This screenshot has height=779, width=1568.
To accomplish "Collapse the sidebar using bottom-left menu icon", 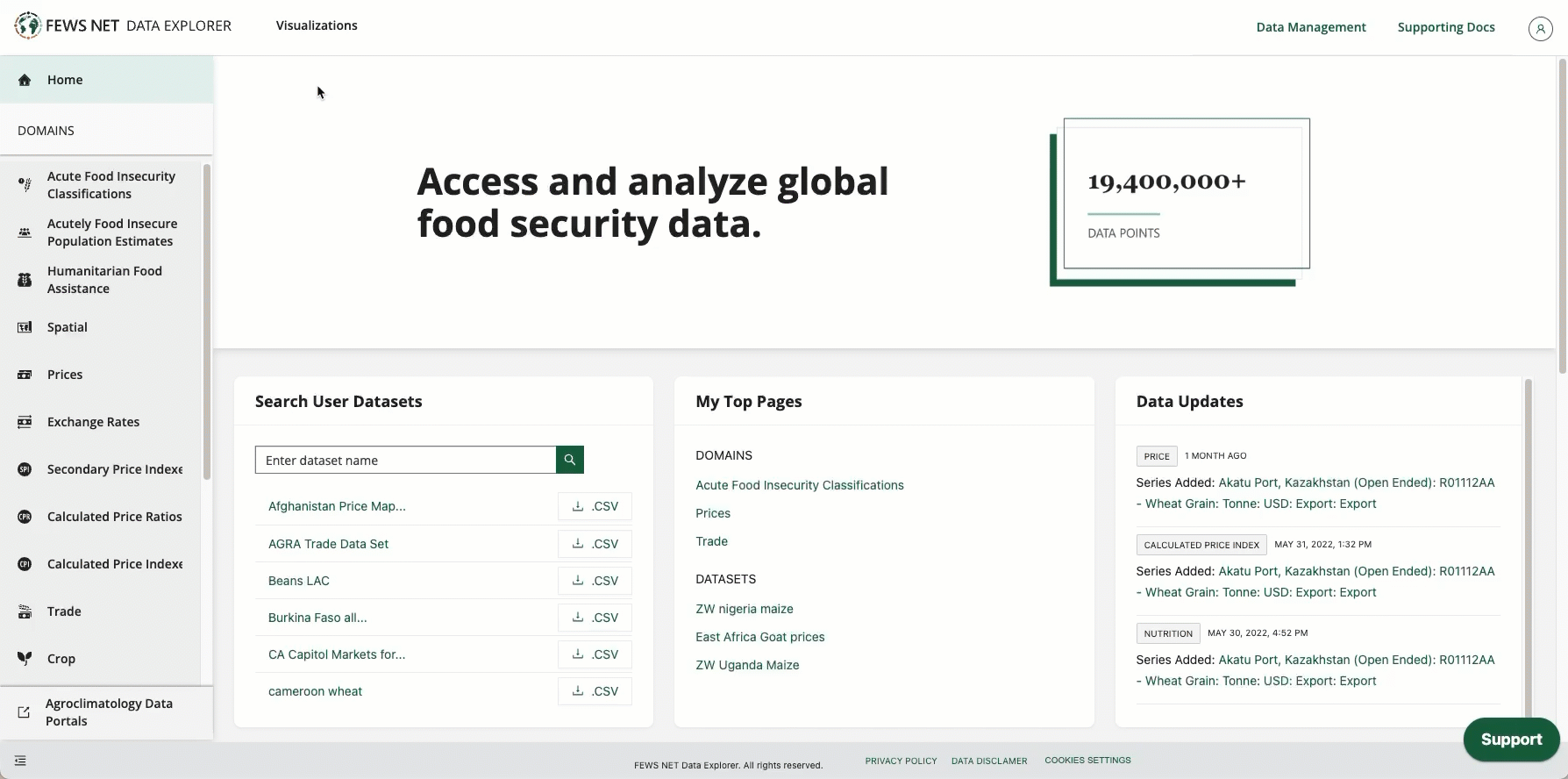I will [x=20, y=761].
